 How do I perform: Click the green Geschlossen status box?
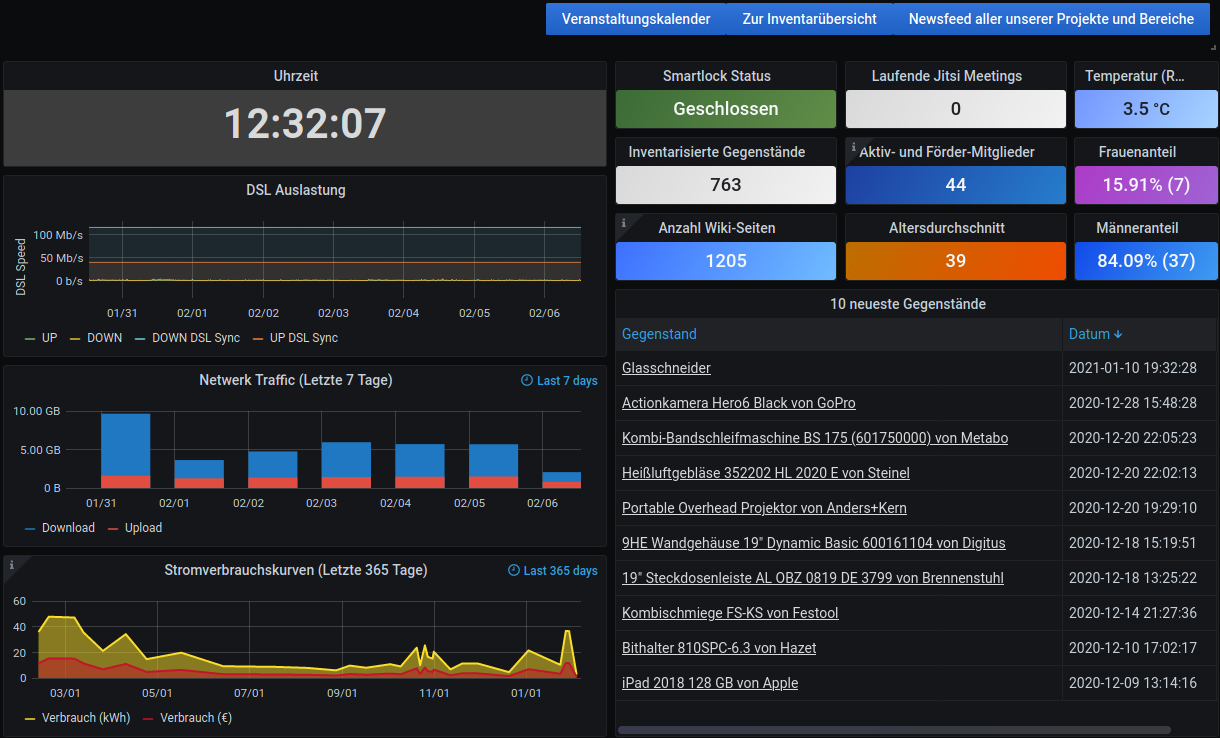(726, 109)
